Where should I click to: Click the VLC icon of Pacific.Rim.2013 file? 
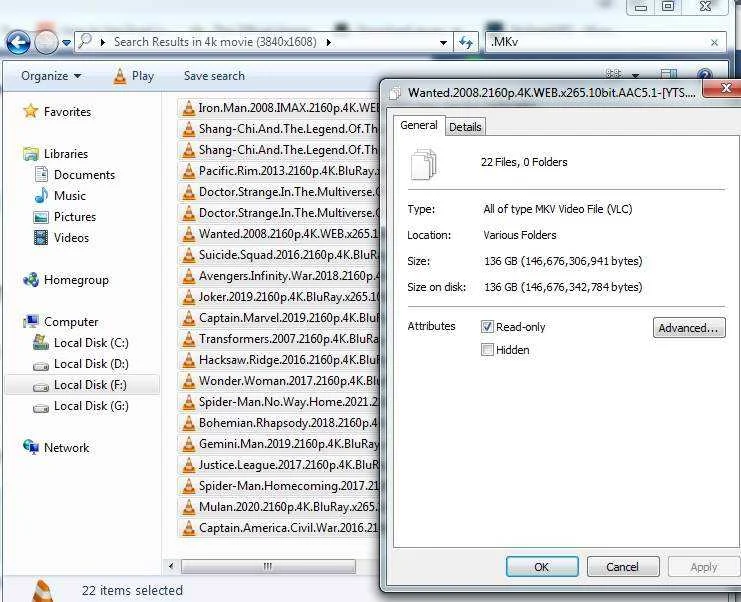click(189, 171)
